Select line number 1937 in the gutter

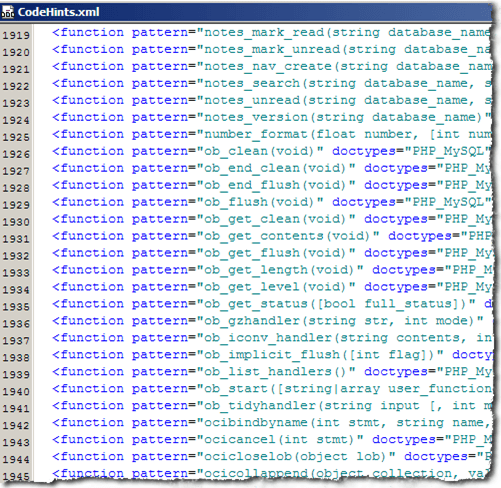(x=16, y=341)
